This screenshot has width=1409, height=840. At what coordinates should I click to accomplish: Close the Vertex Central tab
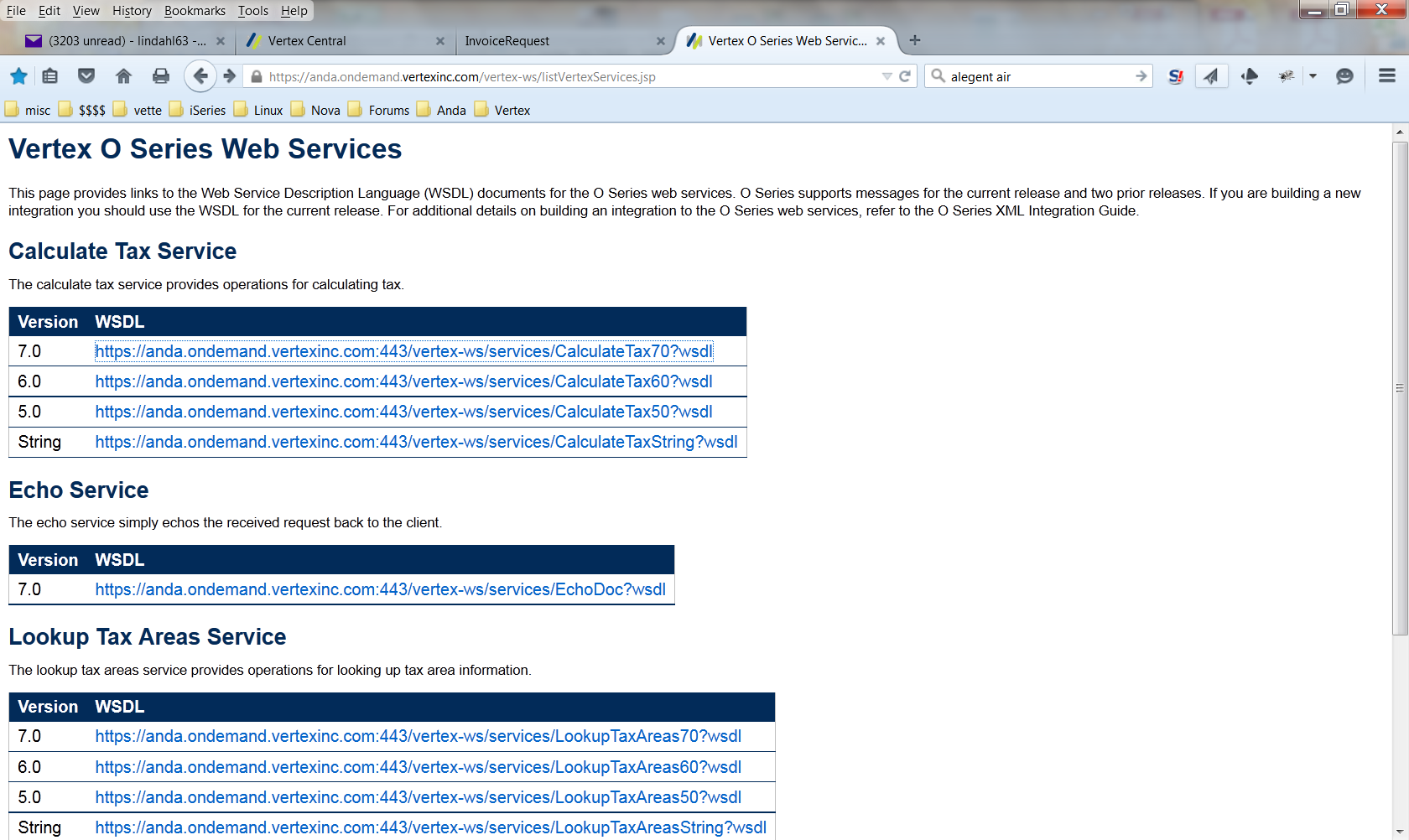click(440, 41)
